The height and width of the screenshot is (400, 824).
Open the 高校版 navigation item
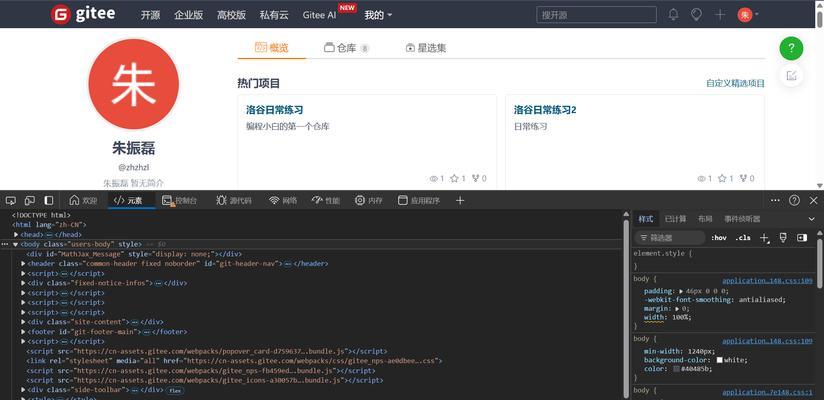coord(231,15)
